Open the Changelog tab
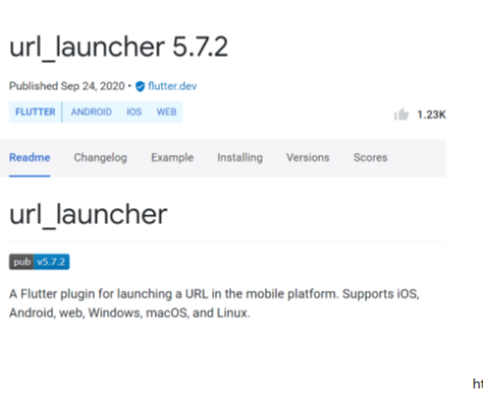This screenshot has width=483, height=410. pyautogui.click(x=100, y=157)
